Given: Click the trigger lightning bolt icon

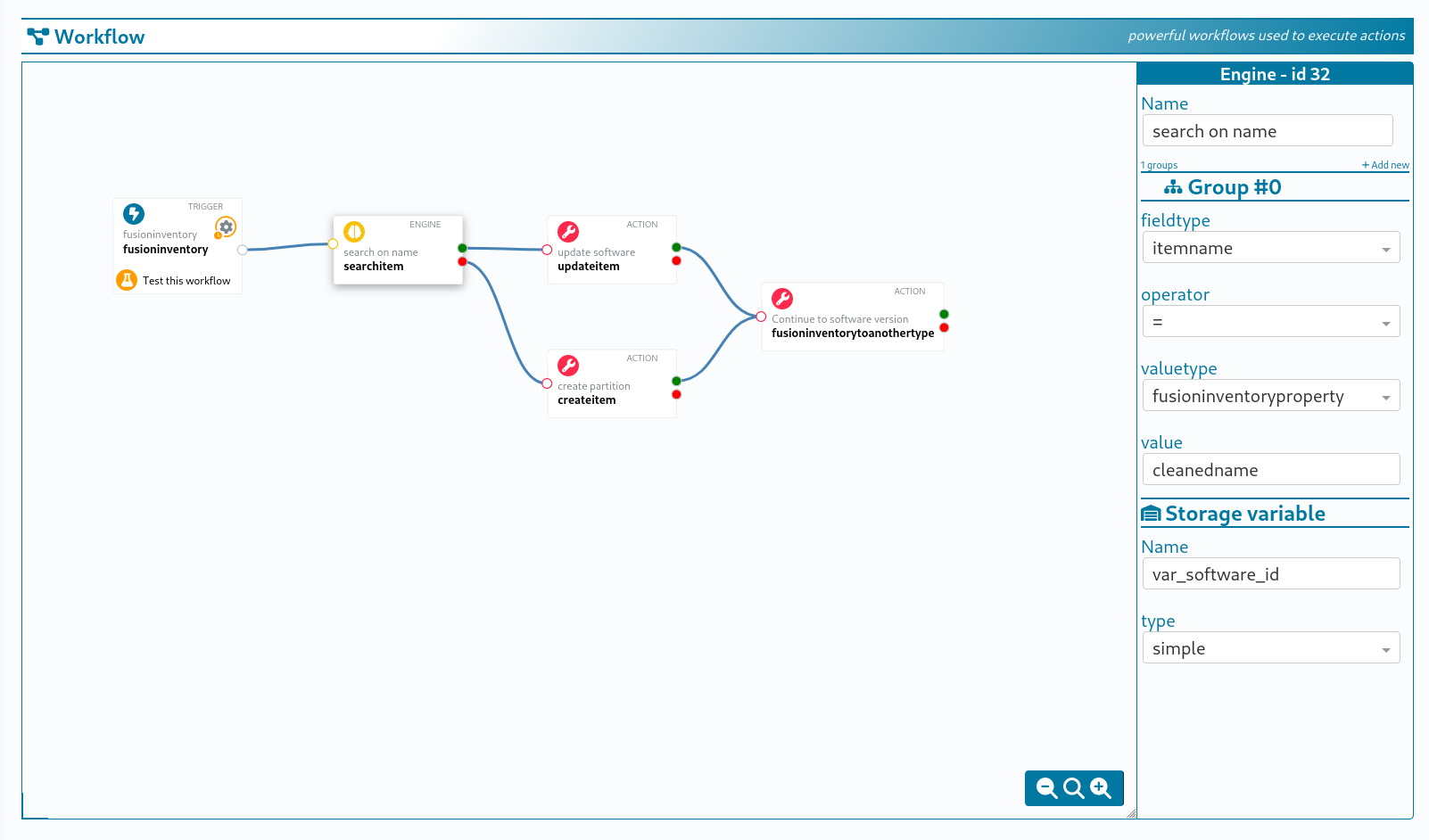Looking at the screenshot, I should click(134, 214).
